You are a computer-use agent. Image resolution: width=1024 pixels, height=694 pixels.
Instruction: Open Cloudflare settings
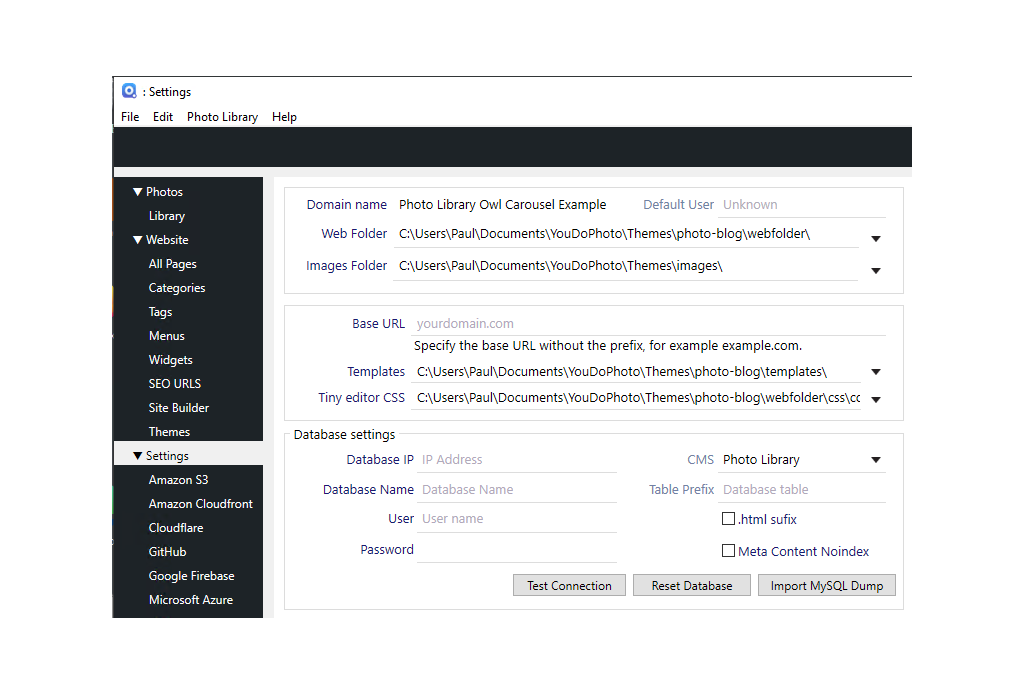[x=176, y=528]
